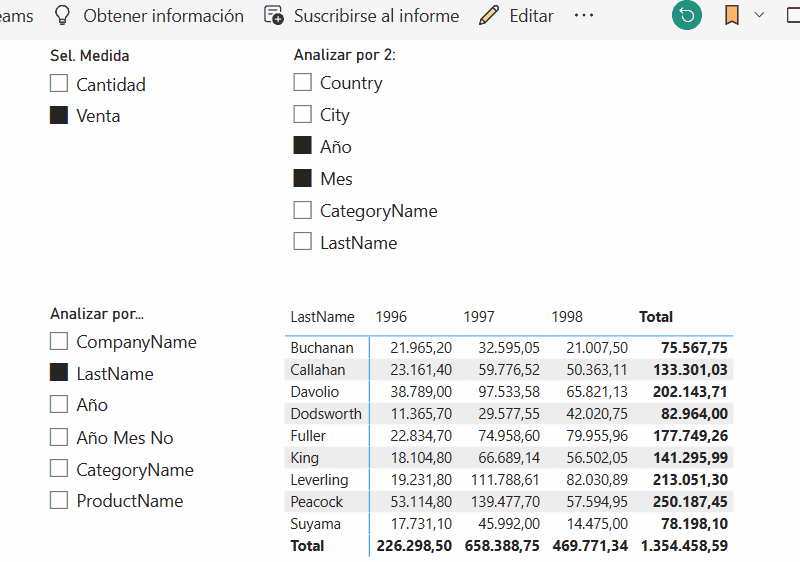Click the Editar button label
The height and width of the screenshot is (562, 800).
click(531, 16)
